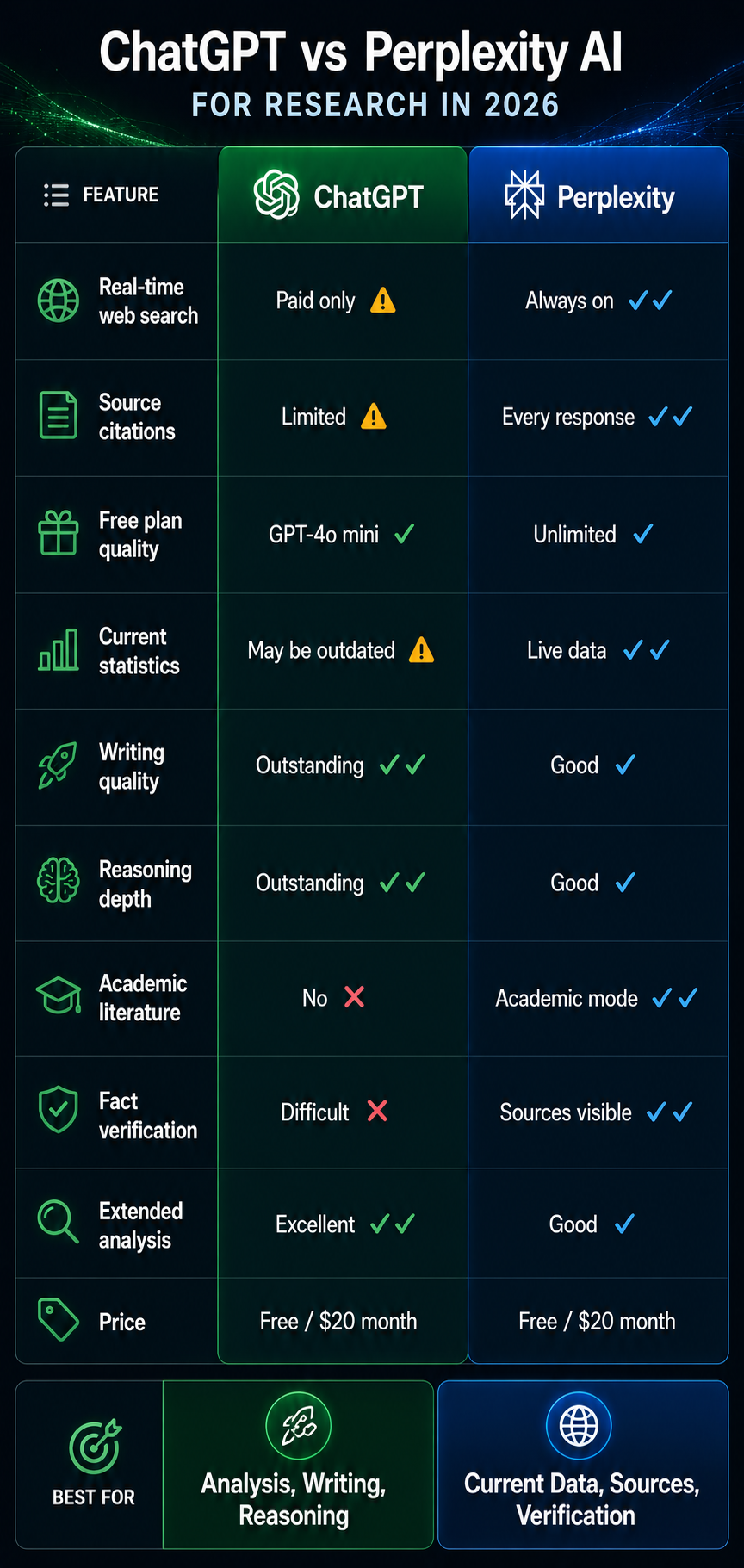Click the BEST FOR target icon
The height and width of the screenshot is (1568, 744).
pos(95,1447)
